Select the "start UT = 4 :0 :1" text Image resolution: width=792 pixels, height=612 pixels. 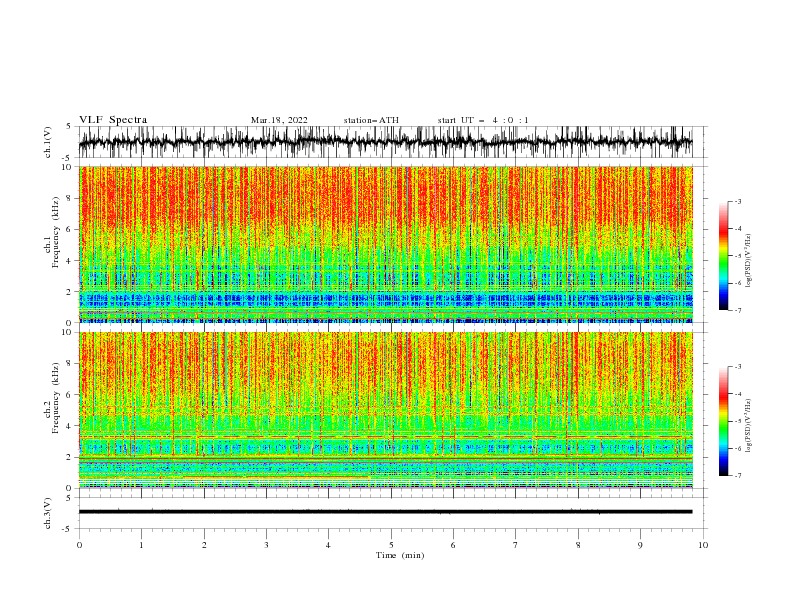click(483, 120)
